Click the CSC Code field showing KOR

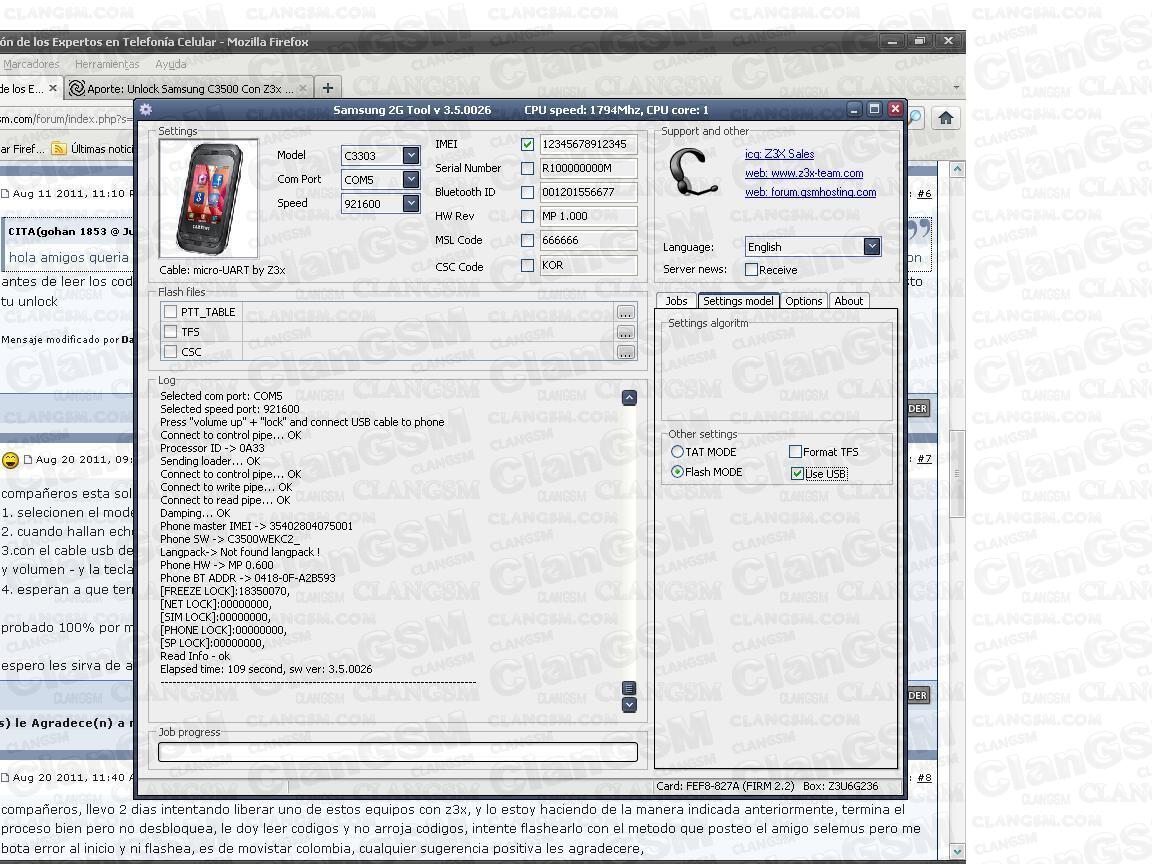click(588, 265)
